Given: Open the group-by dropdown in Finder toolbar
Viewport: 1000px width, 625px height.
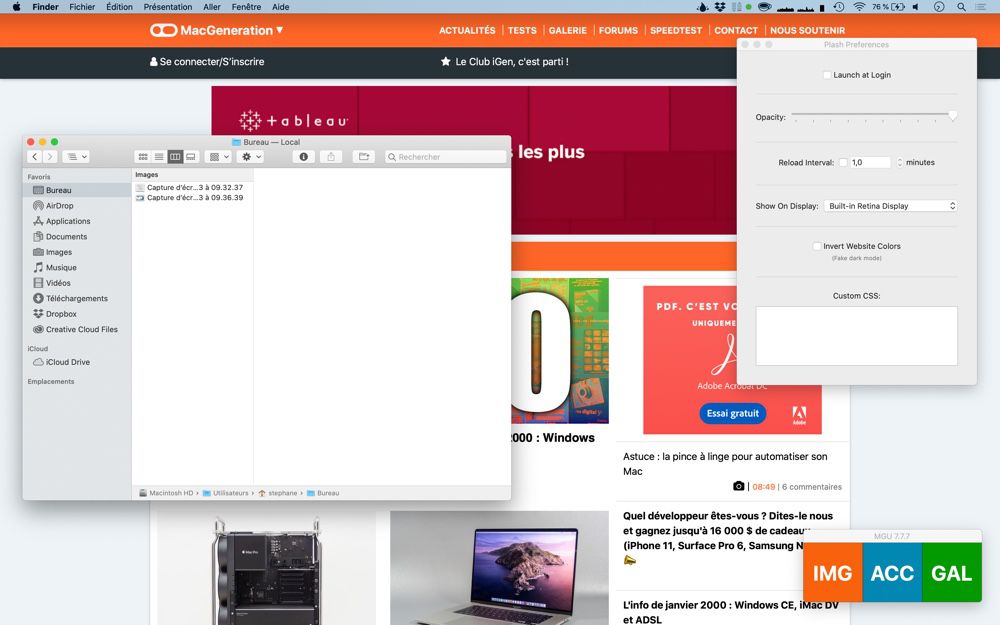Looking at the screenshot, I should [219, 157].
